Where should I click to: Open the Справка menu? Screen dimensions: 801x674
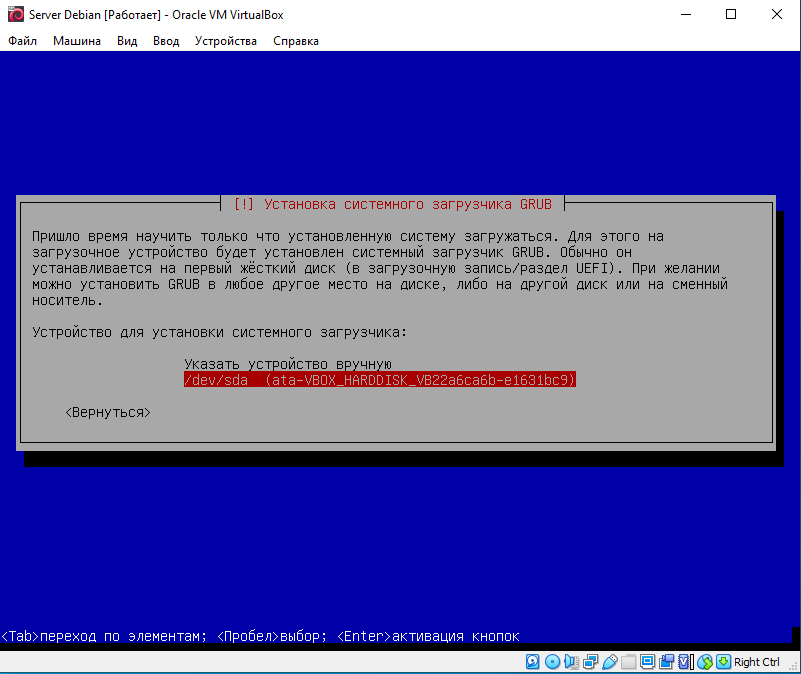pos(296,41)
